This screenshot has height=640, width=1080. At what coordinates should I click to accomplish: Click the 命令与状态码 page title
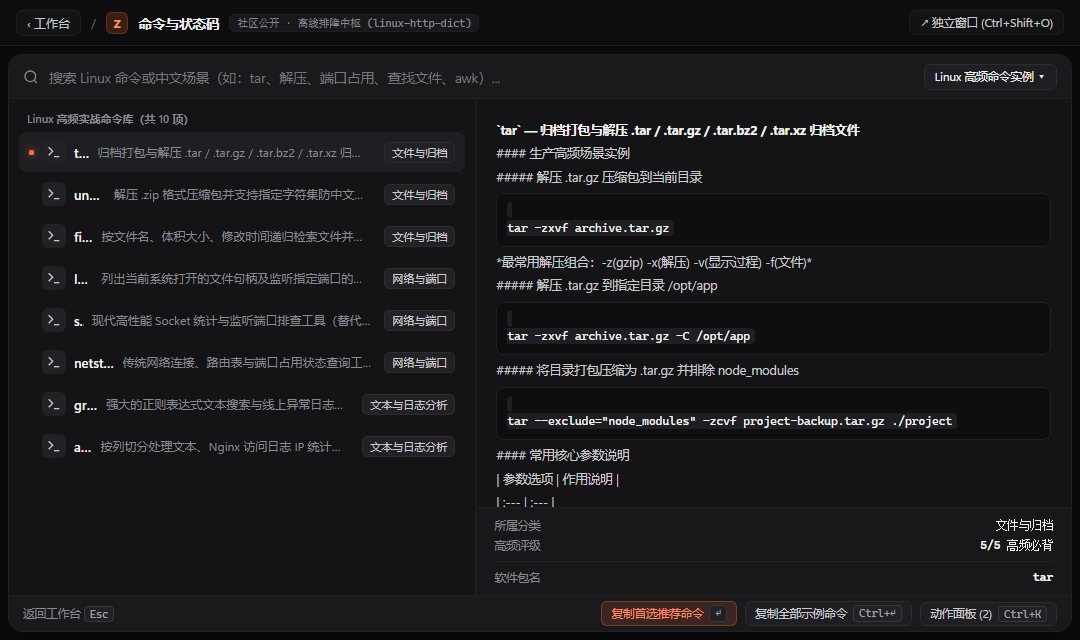pyautogui.click(x=178, y=23)
